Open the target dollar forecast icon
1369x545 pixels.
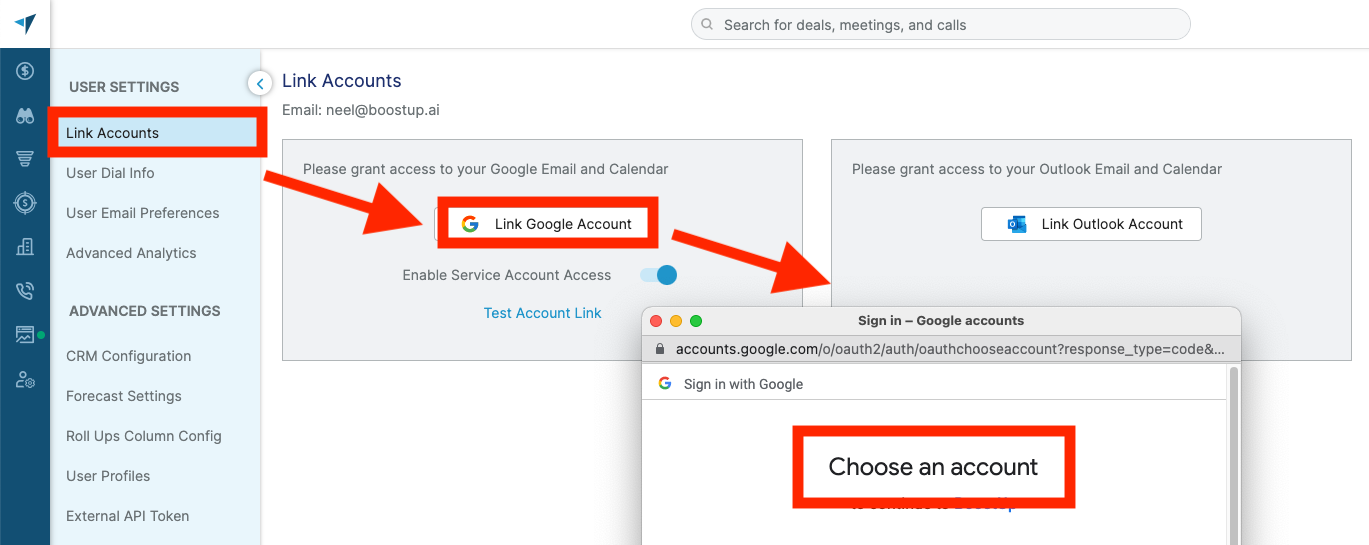[25, 203]
